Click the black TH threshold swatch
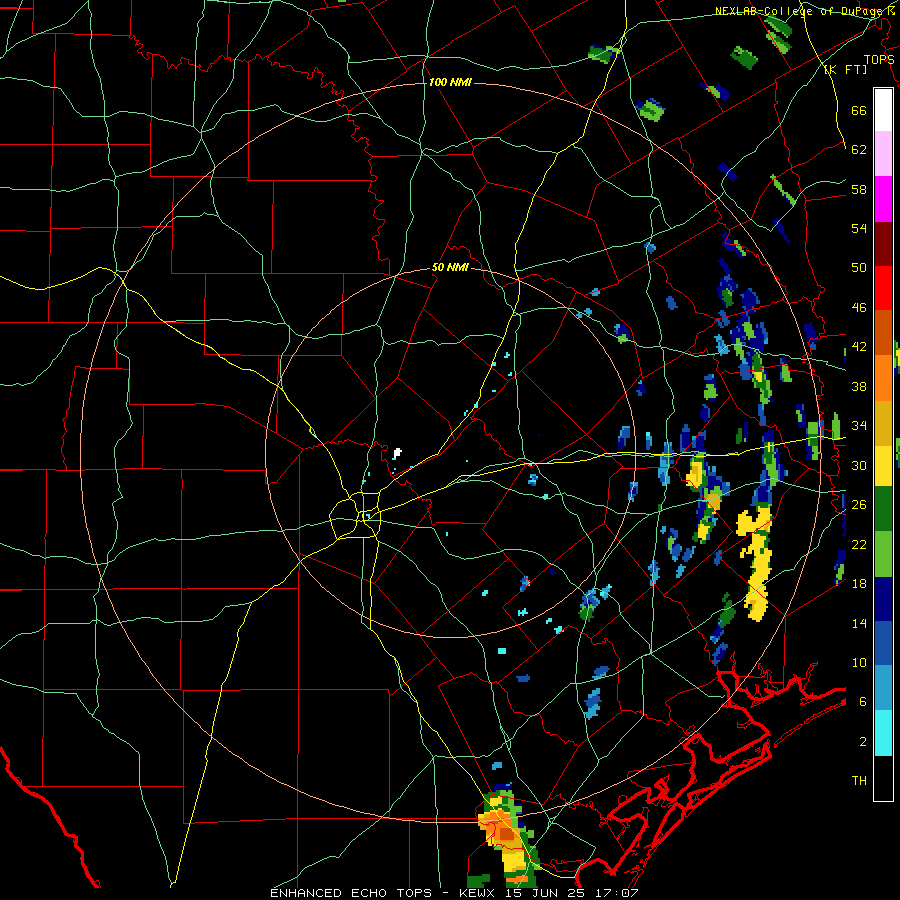This screenshot has width=900, height=900. coord(883,778)
